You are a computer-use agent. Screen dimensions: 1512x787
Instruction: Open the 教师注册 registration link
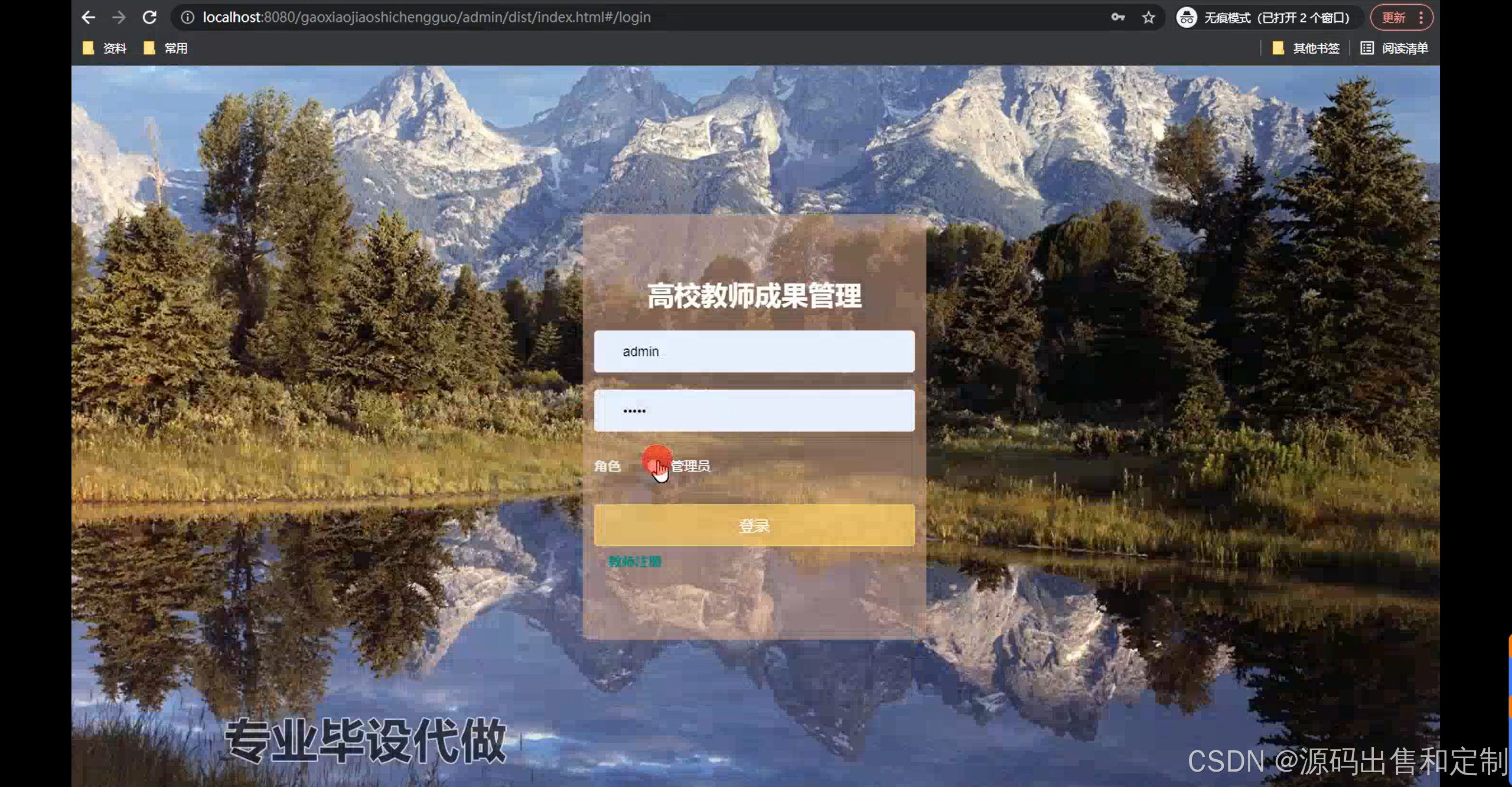635,561
